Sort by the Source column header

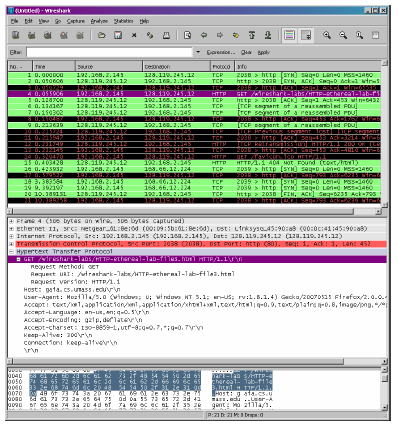tap(109, 67)
